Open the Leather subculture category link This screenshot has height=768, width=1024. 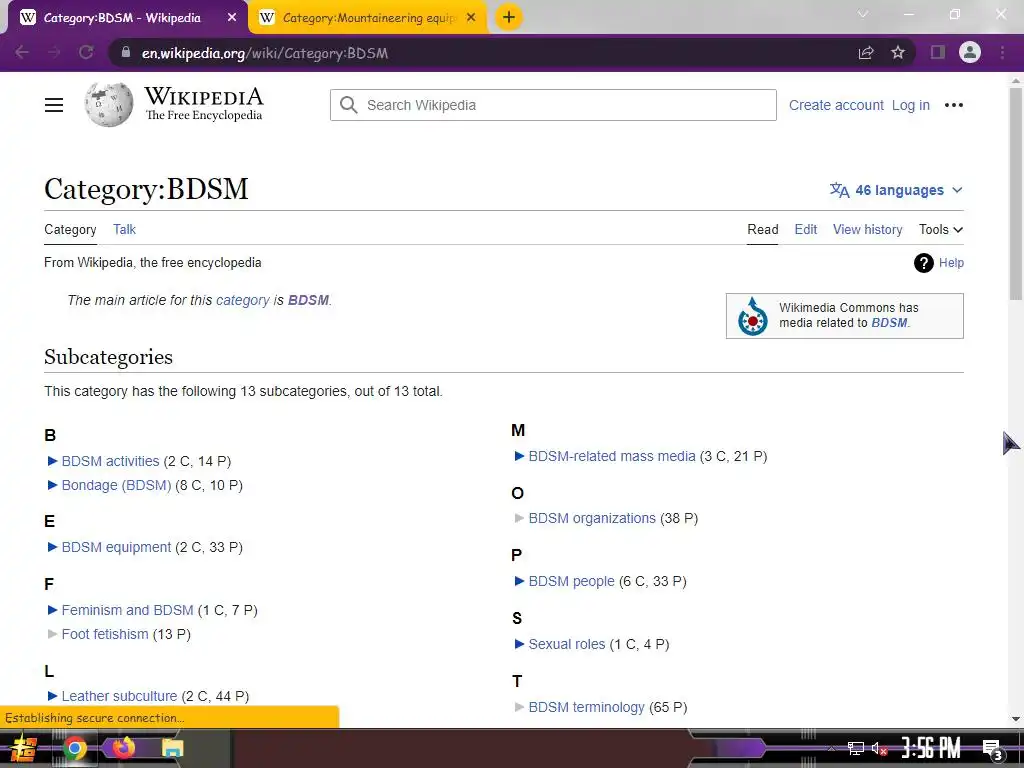pyautogui.click(x=120, y=696)
